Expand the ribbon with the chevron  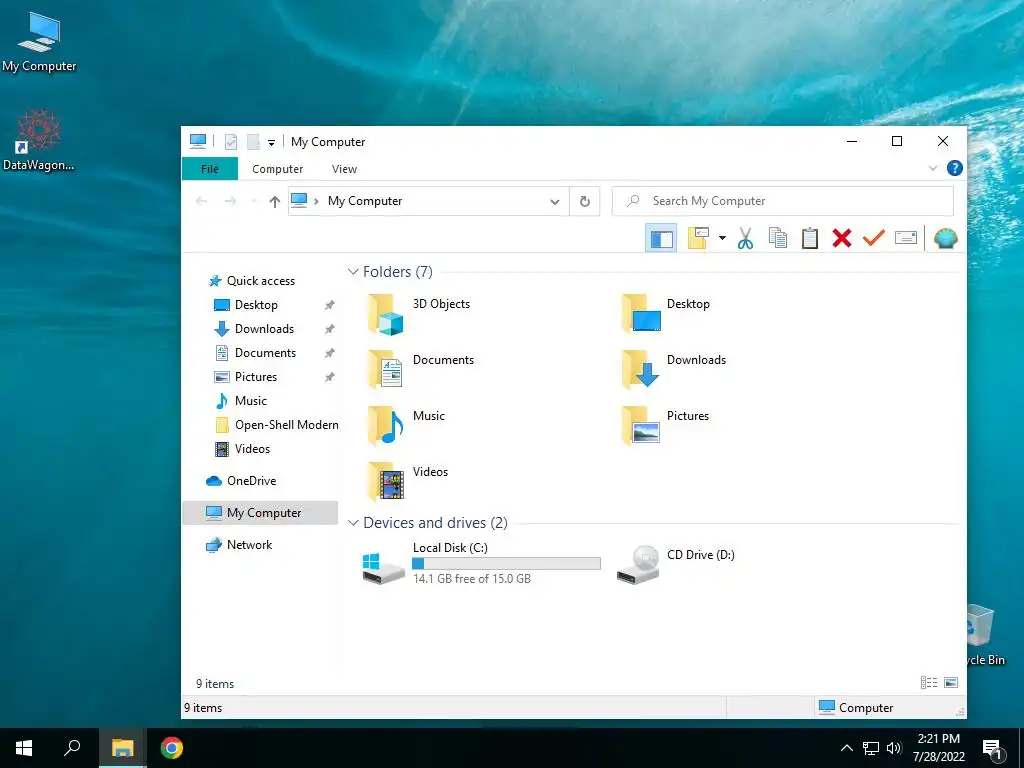(933, 168)
